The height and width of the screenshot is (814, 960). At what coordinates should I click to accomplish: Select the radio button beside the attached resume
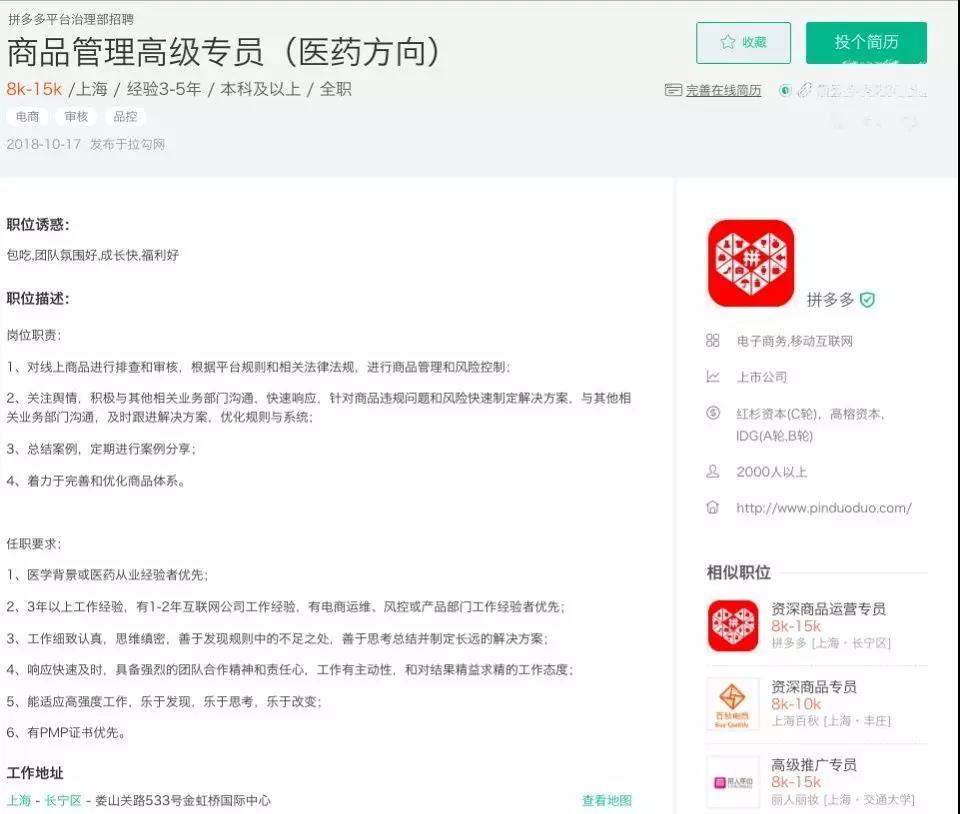786,90
